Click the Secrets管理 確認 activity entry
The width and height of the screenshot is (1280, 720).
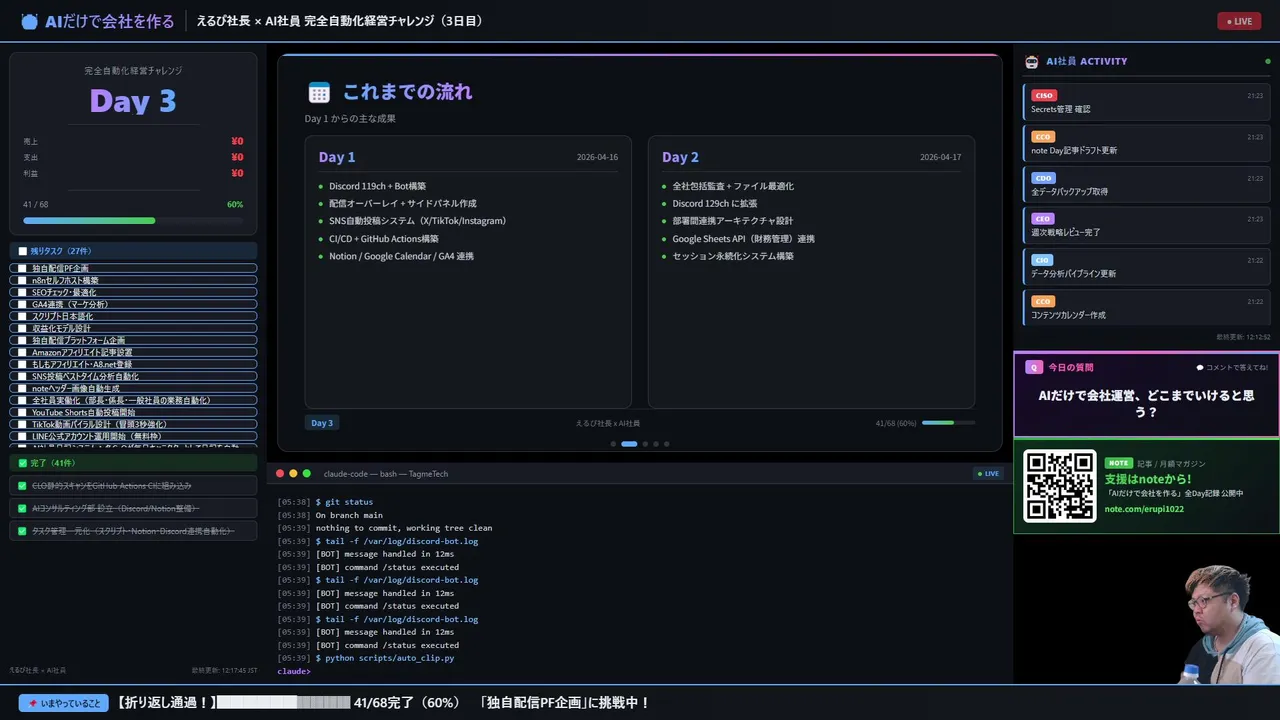click(x=1146, y=101)
